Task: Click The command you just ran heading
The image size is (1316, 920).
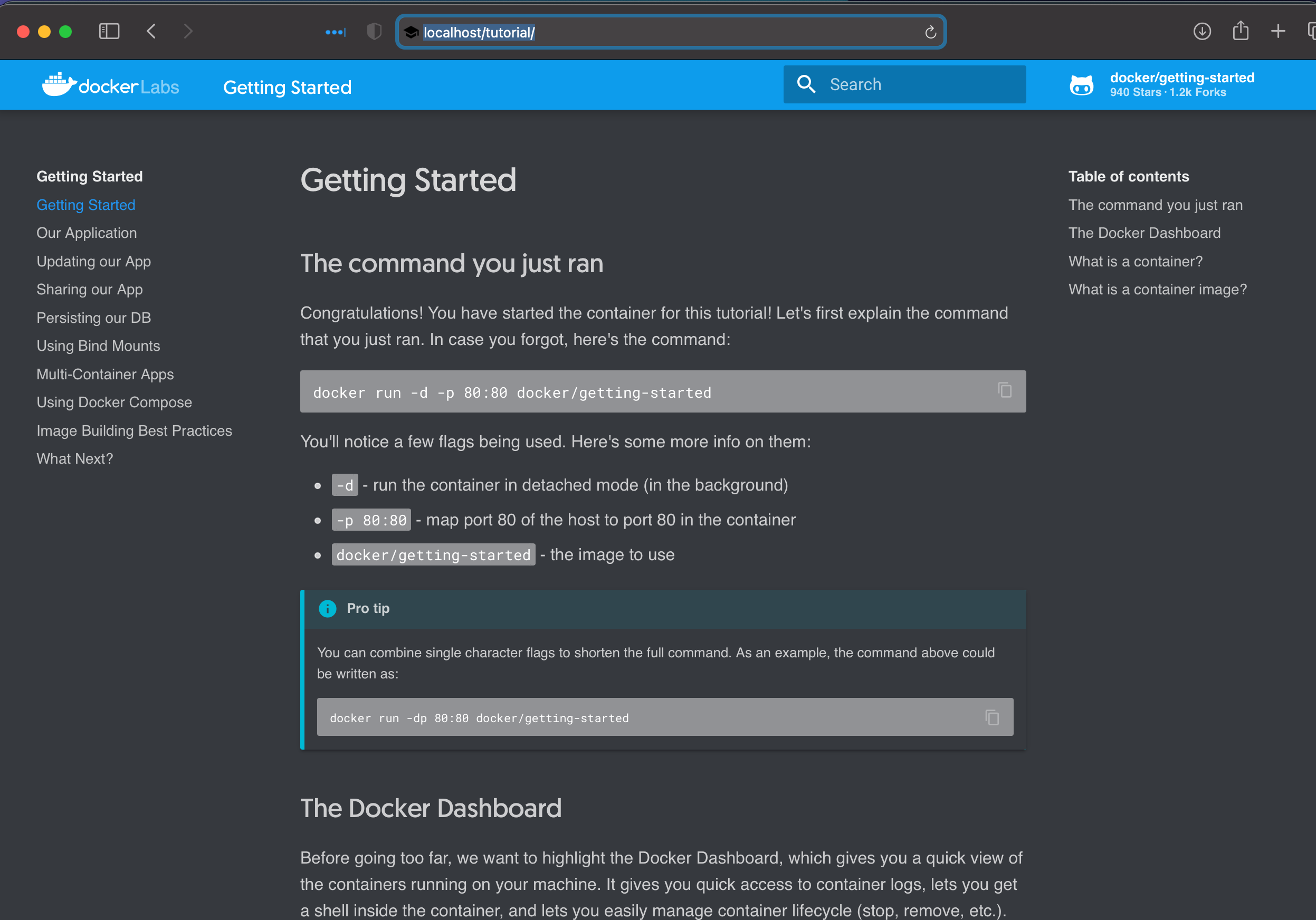Action: click(452, 264)
